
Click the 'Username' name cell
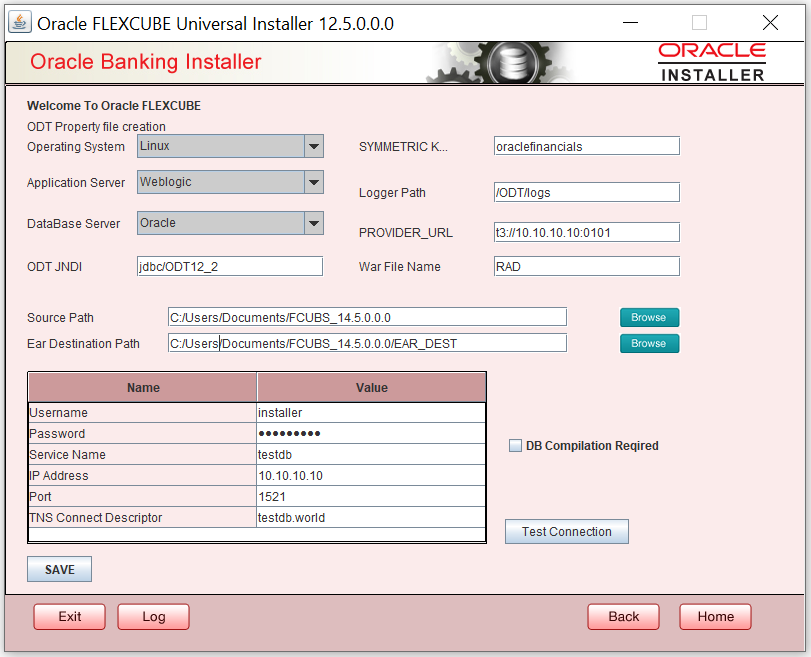coord(142,413)
